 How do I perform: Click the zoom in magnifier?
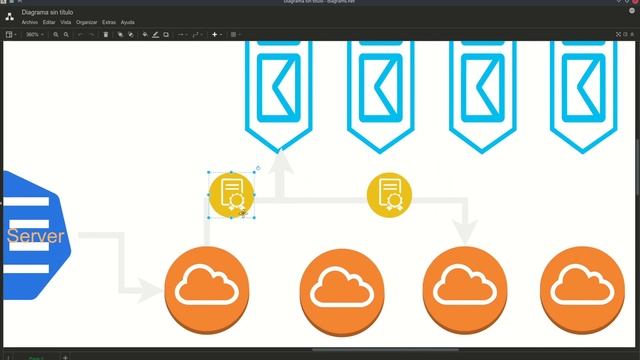[56, 35]
